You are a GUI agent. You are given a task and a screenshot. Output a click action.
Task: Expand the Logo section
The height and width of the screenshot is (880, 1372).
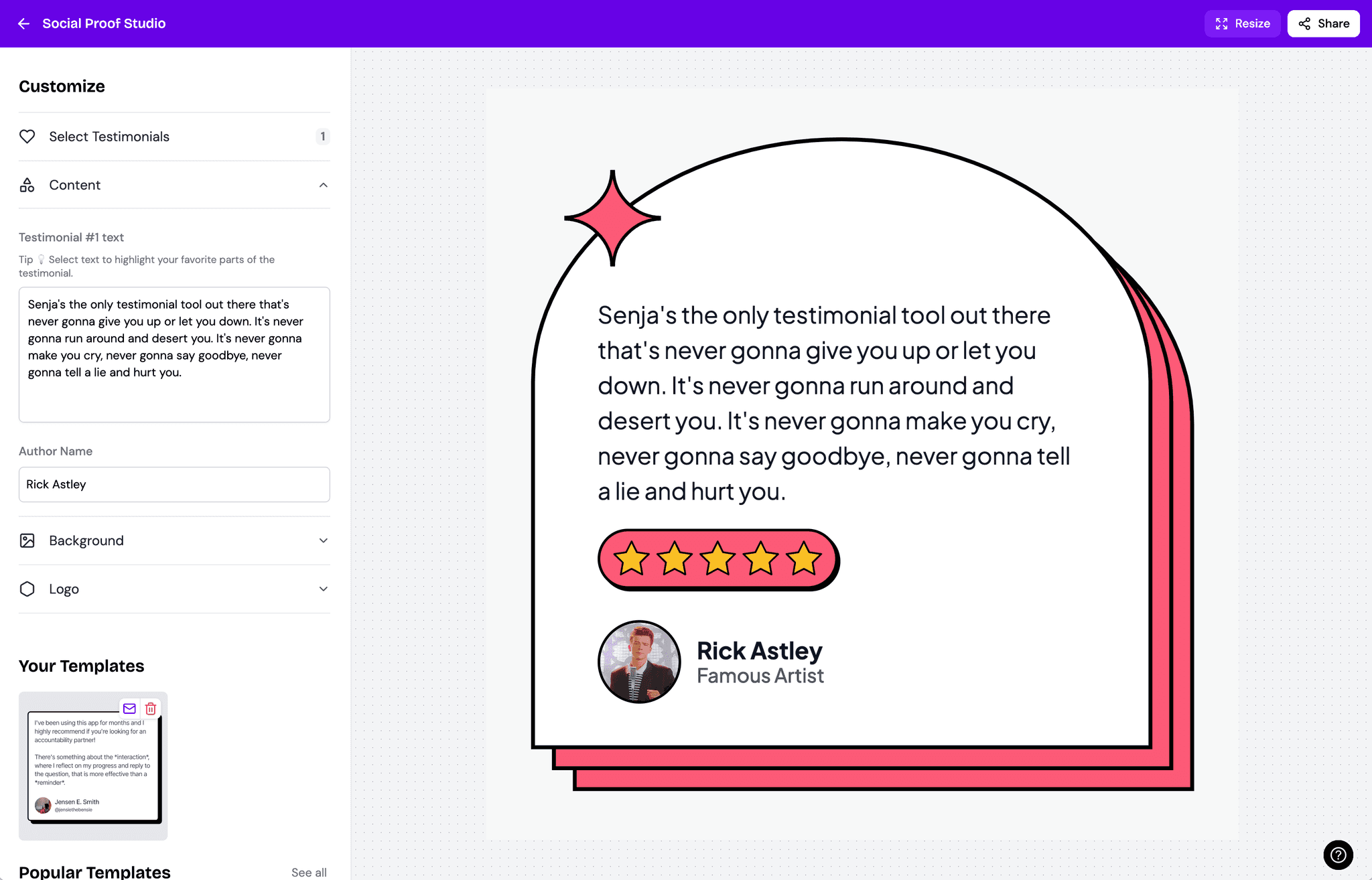click(324, 589)
